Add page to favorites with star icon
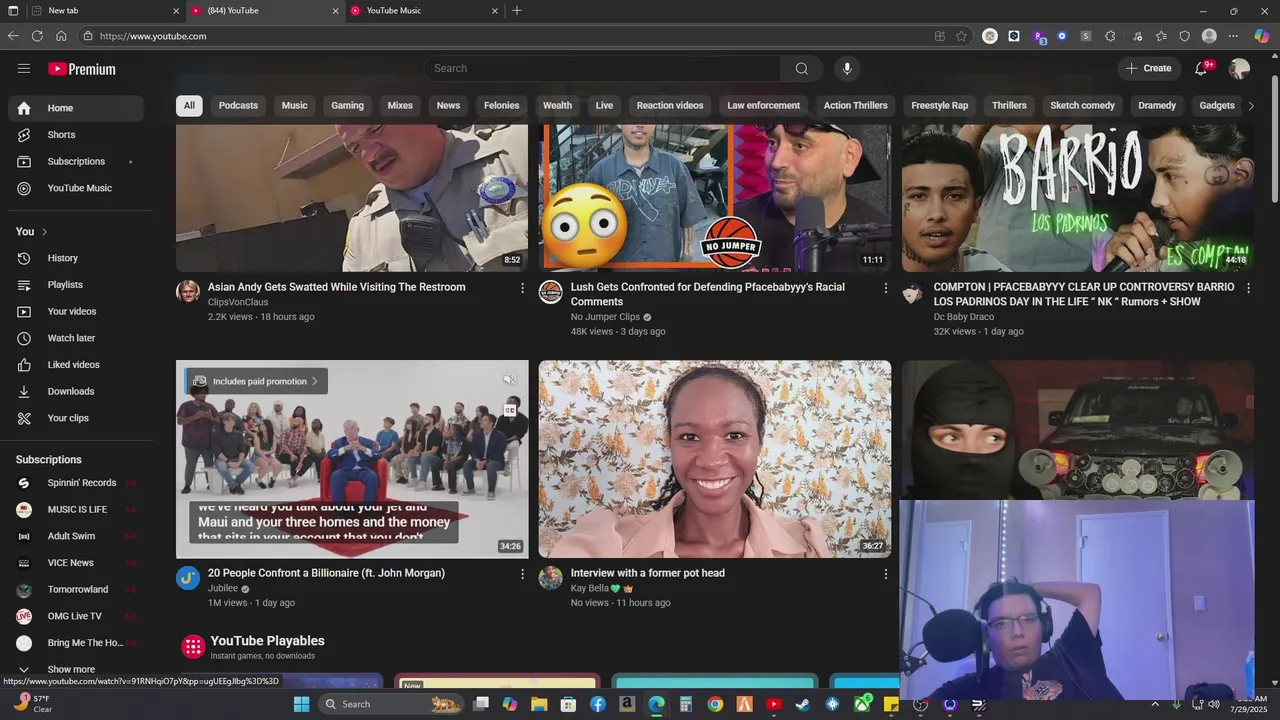Image resolution: width=1280 pixels, height=720 pixels. pos(961,36)
